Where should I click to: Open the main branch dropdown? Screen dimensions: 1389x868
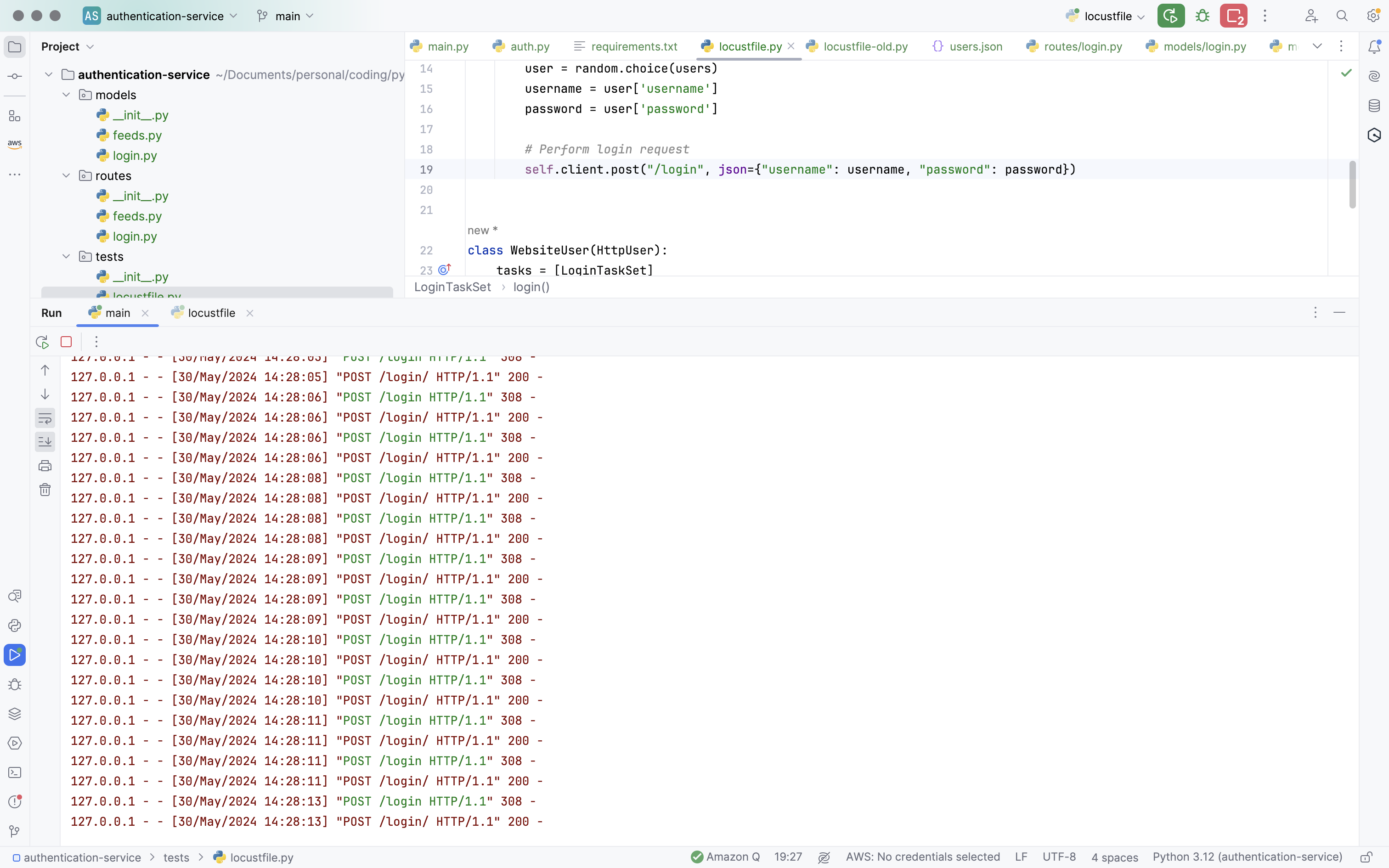286,16
